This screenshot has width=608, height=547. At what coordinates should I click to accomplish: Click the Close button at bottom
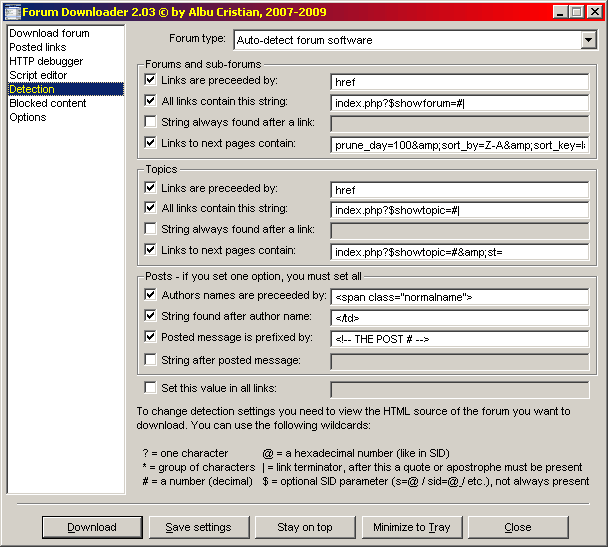518,527
